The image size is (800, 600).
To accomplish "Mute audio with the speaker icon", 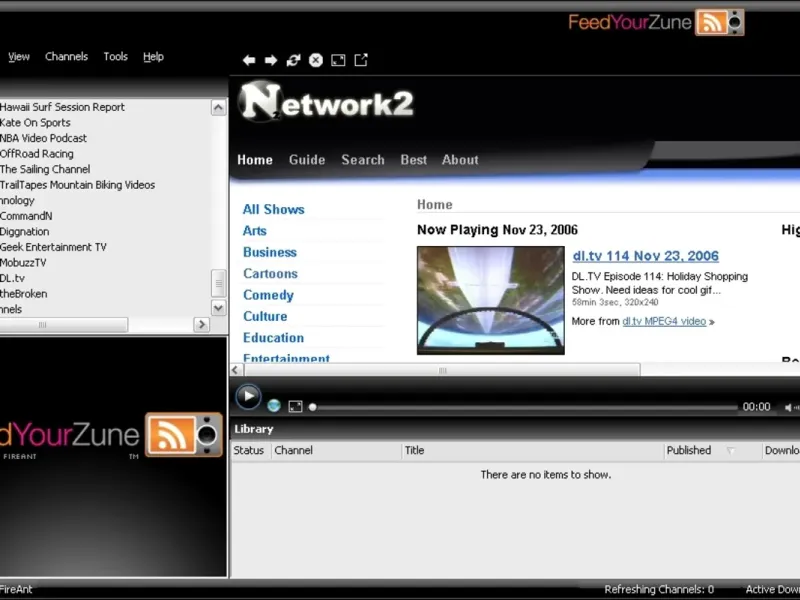I will [789, 407].
